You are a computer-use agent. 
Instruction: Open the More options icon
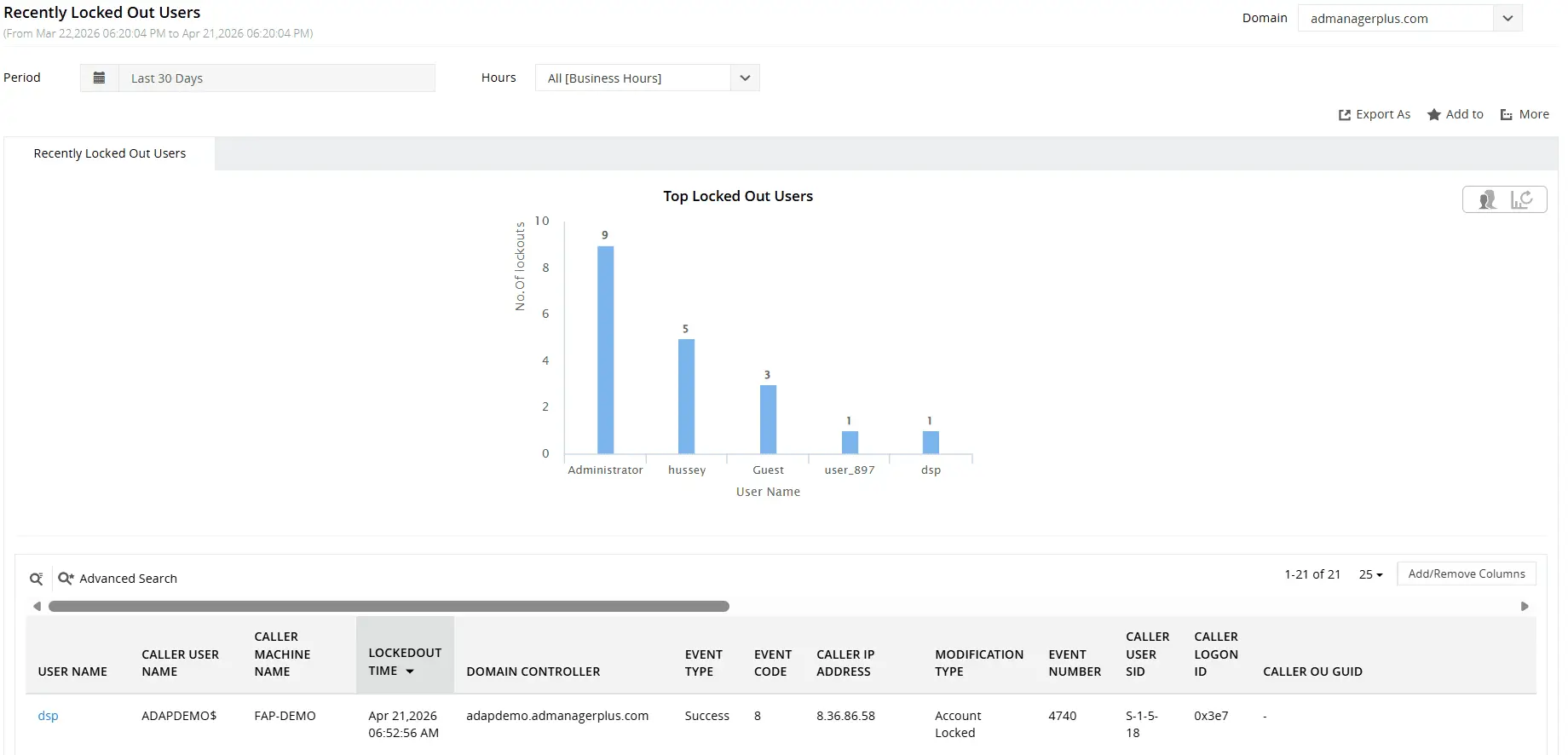[x=1507, y=115]
